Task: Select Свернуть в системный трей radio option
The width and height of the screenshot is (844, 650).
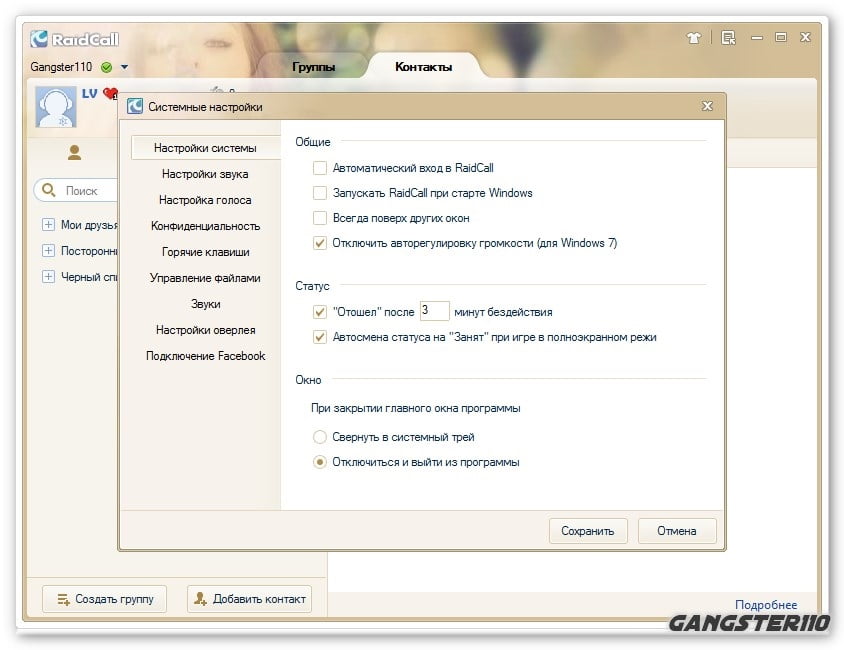Action: (x=320, y=437)
